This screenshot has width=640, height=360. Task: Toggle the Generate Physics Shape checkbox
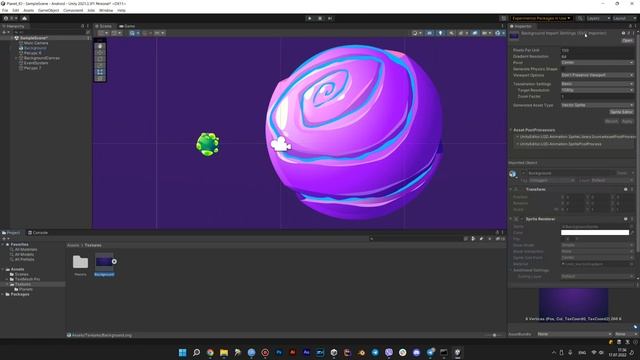(563, 69)
